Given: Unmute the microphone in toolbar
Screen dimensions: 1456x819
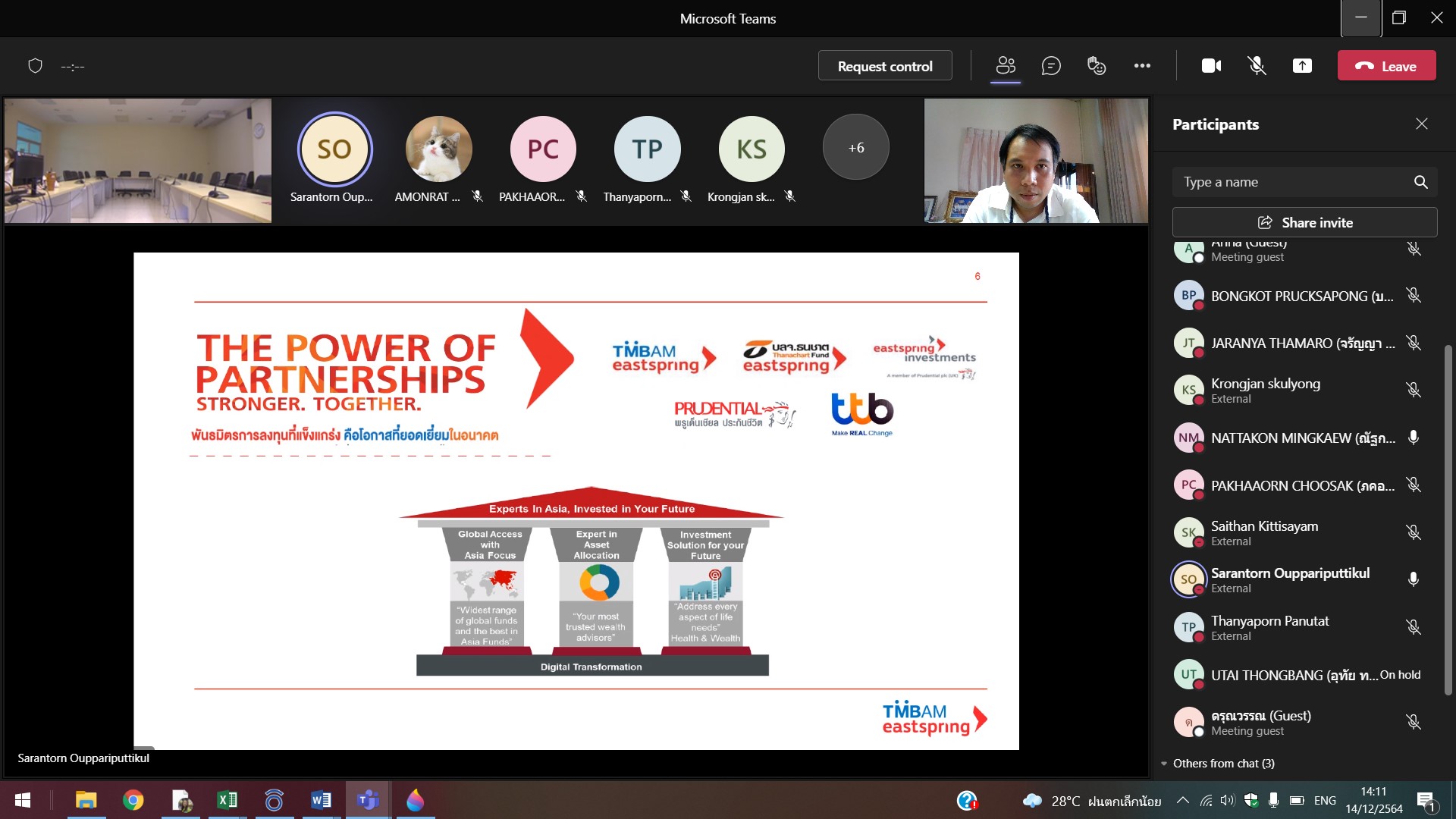Looking at the screenshot, I should coord(1257,66).
